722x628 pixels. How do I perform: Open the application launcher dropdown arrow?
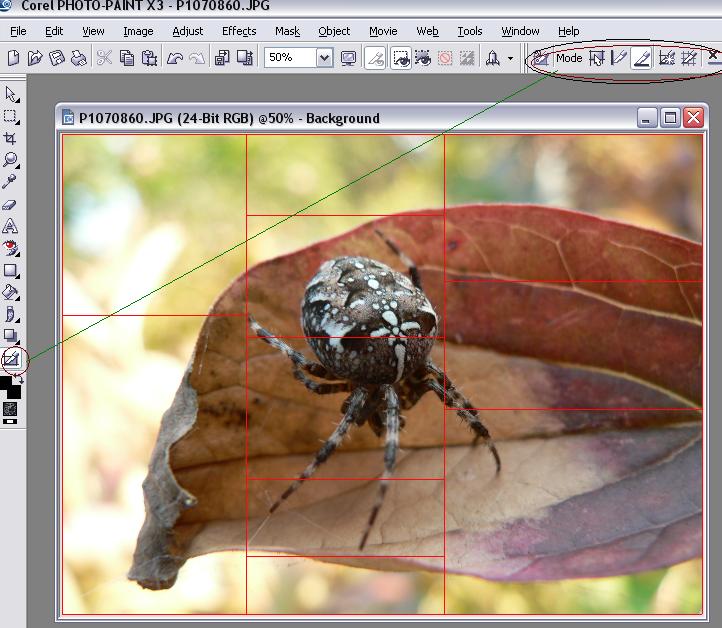510,58
